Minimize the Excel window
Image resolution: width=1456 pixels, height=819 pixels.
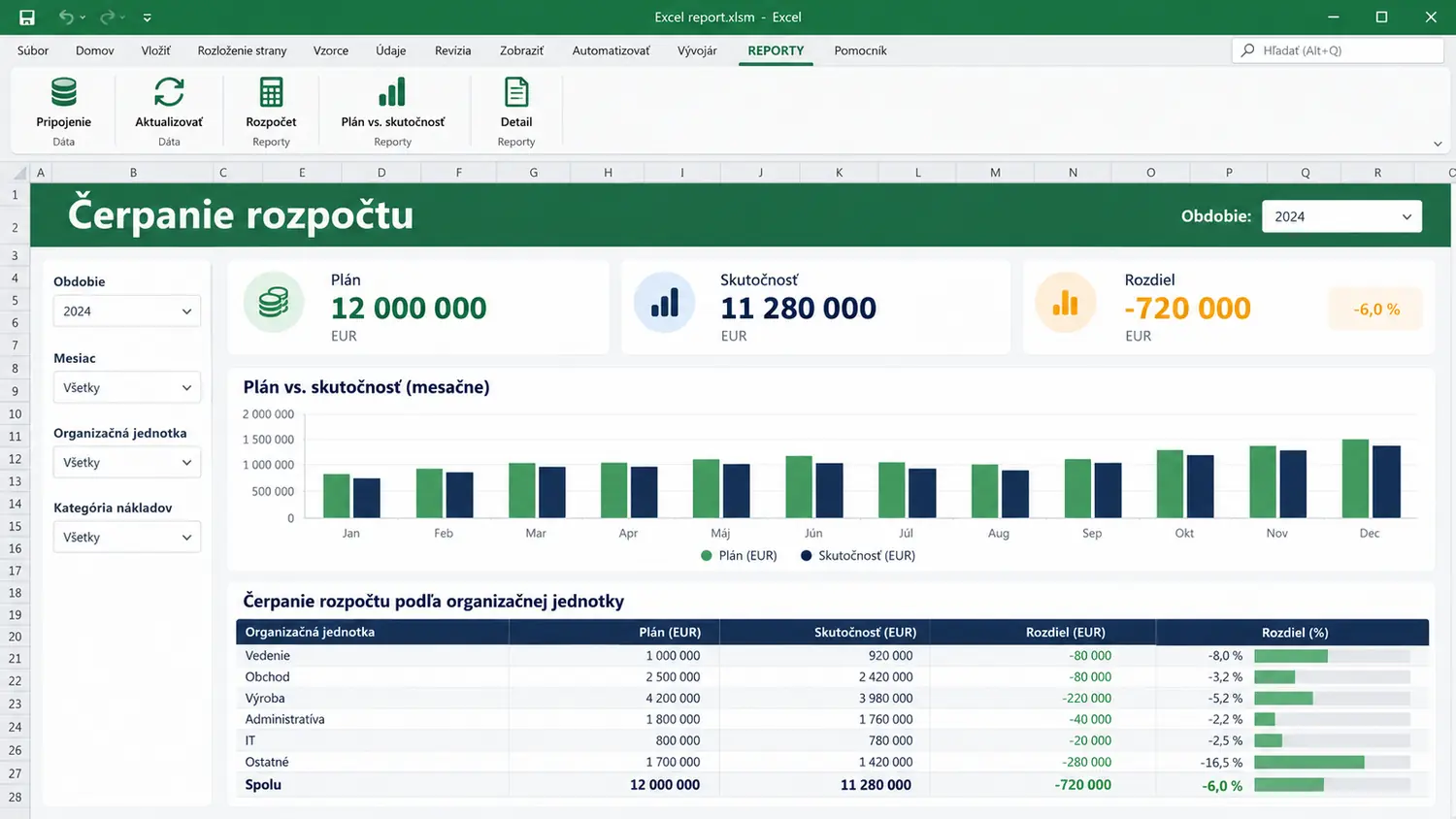click(x=1334, y=17)
